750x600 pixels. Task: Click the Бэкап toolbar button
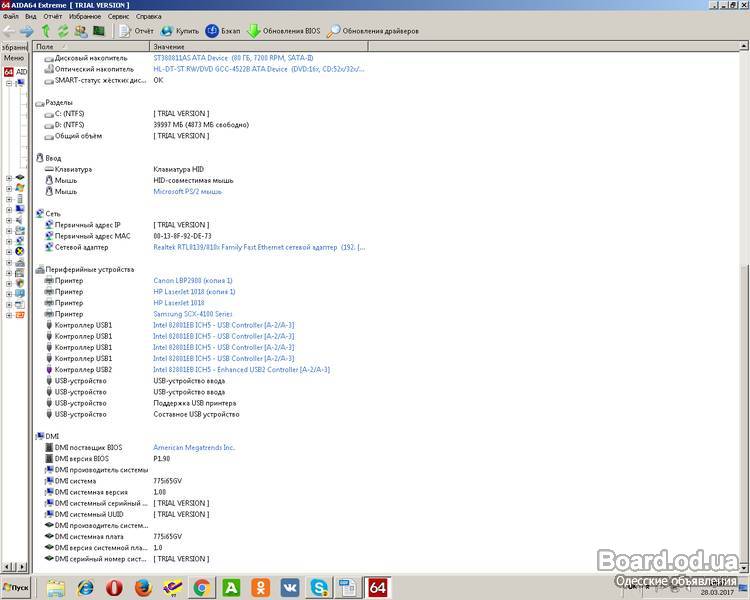pos(222,31)
